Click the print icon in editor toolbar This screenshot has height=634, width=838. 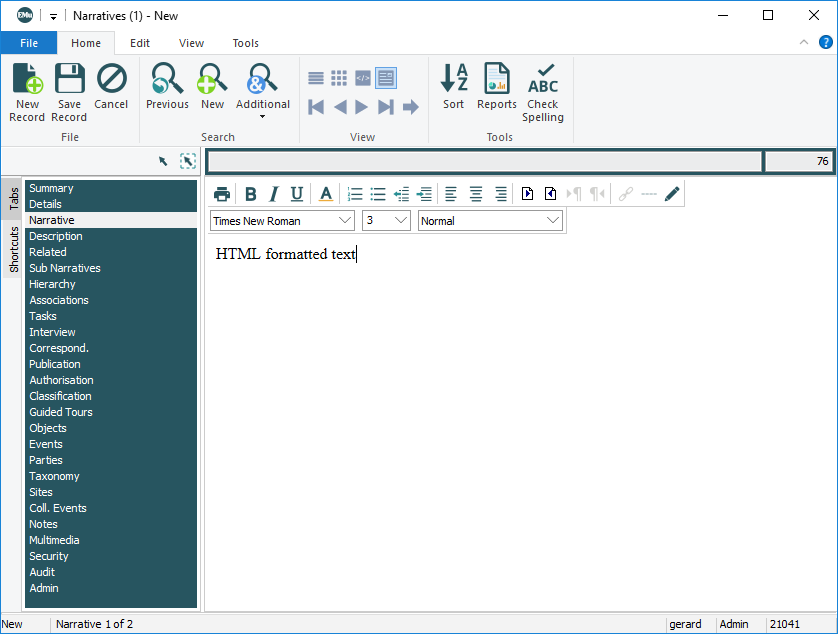[222, 194]
